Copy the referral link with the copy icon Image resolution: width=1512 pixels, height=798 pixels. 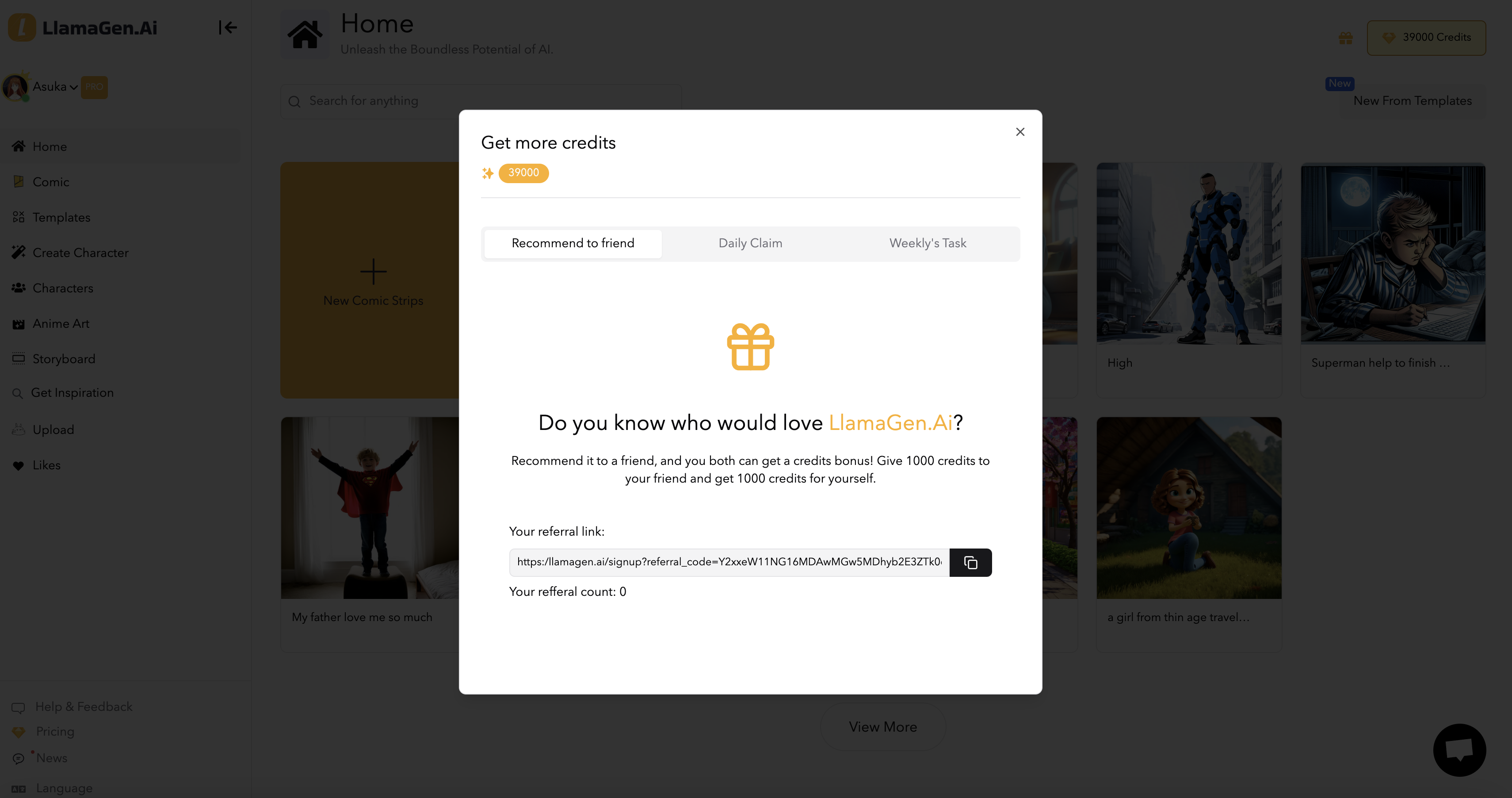tap(970, 563)
